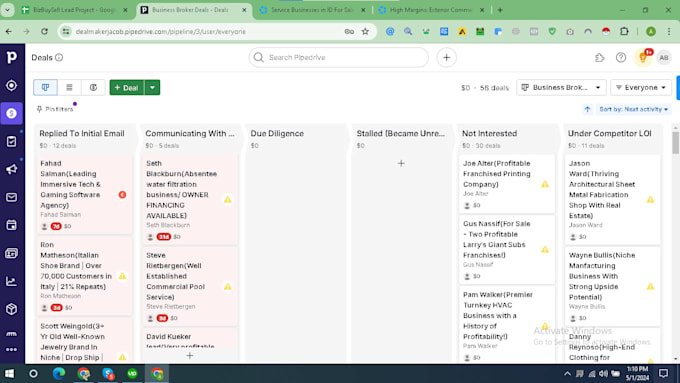
Task: Reload the page
Action: point(44,31)
